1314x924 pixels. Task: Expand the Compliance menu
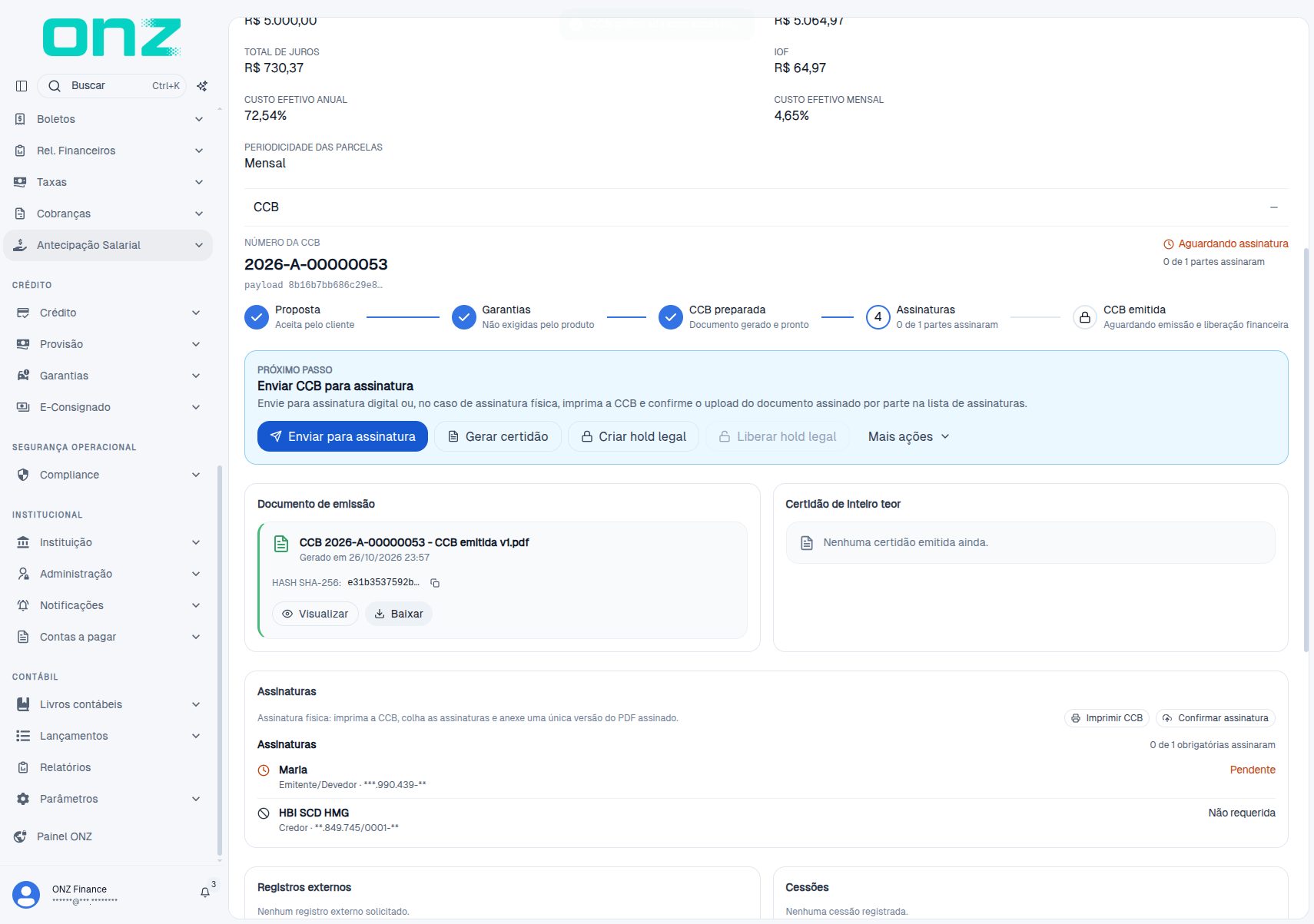pos(108,475)
